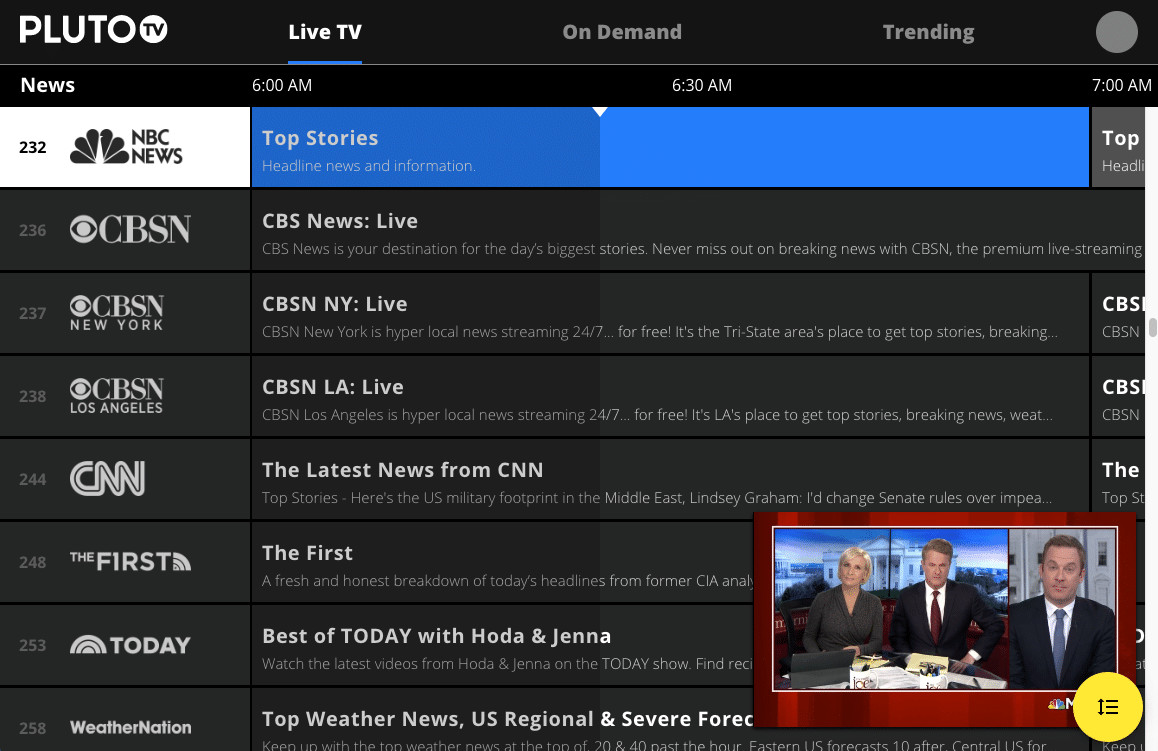1158x751 pixels.
Task: Click channel number 244
Action: (x=32, y=479)
